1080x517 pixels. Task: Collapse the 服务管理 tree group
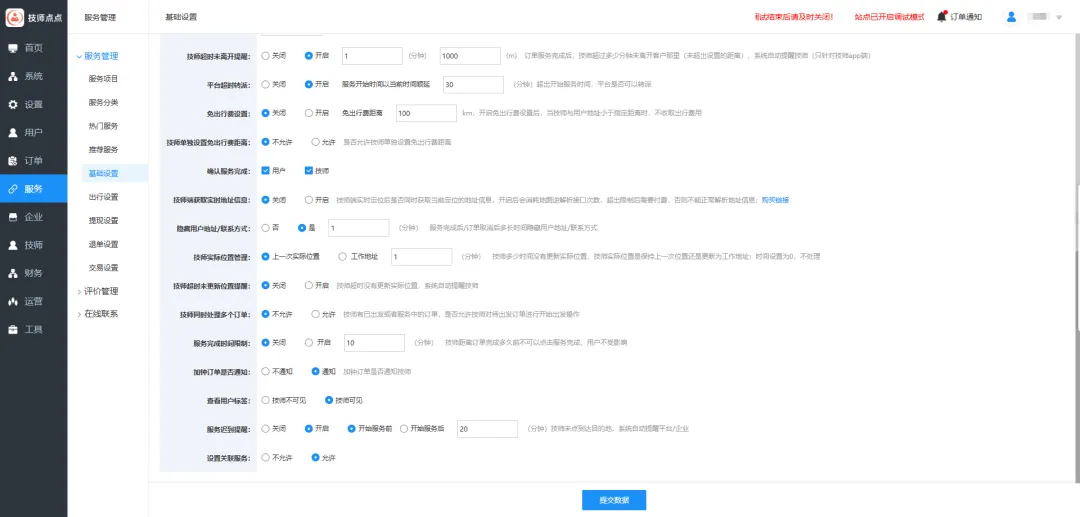click(80, 56)
